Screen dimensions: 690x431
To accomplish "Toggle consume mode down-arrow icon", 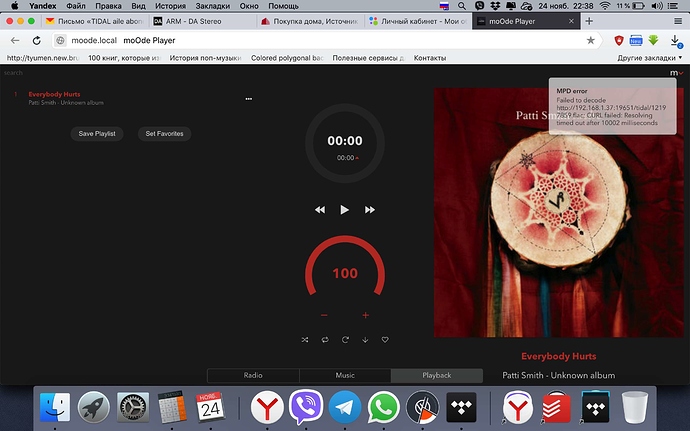I will click(x=365, y=339).
